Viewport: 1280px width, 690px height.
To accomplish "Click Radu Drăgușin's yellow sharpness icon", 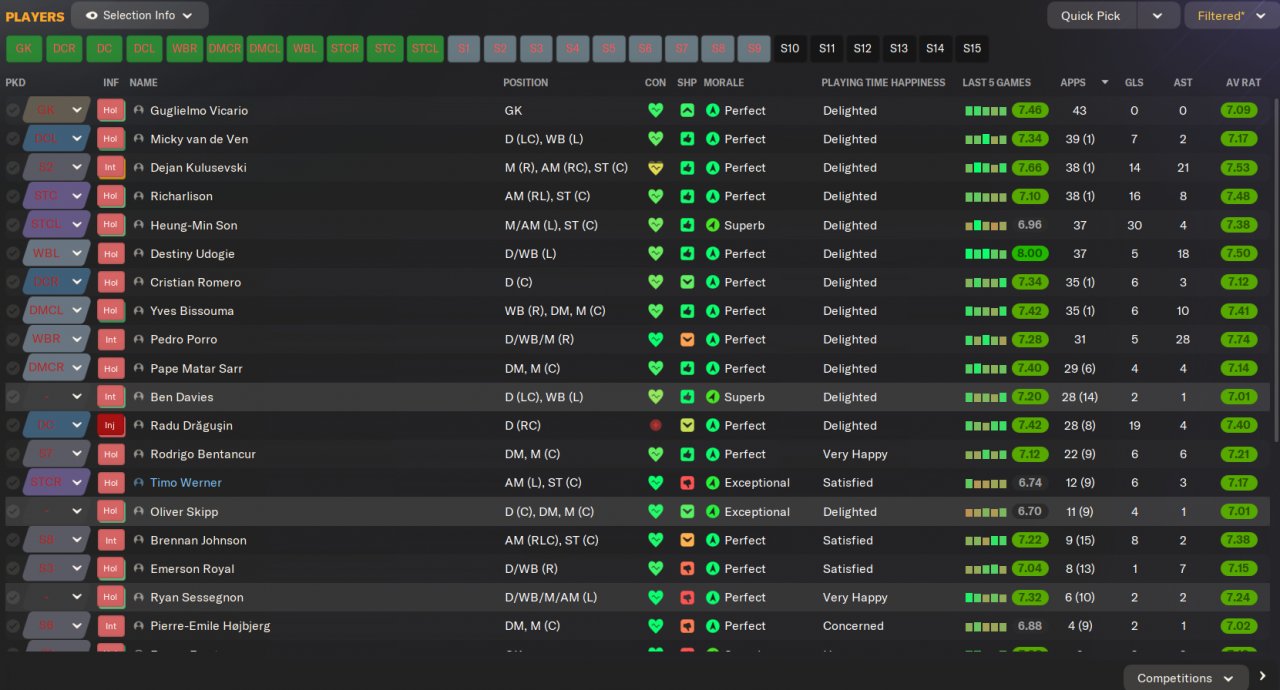I will pyautogui.click(x=687, y=426).
